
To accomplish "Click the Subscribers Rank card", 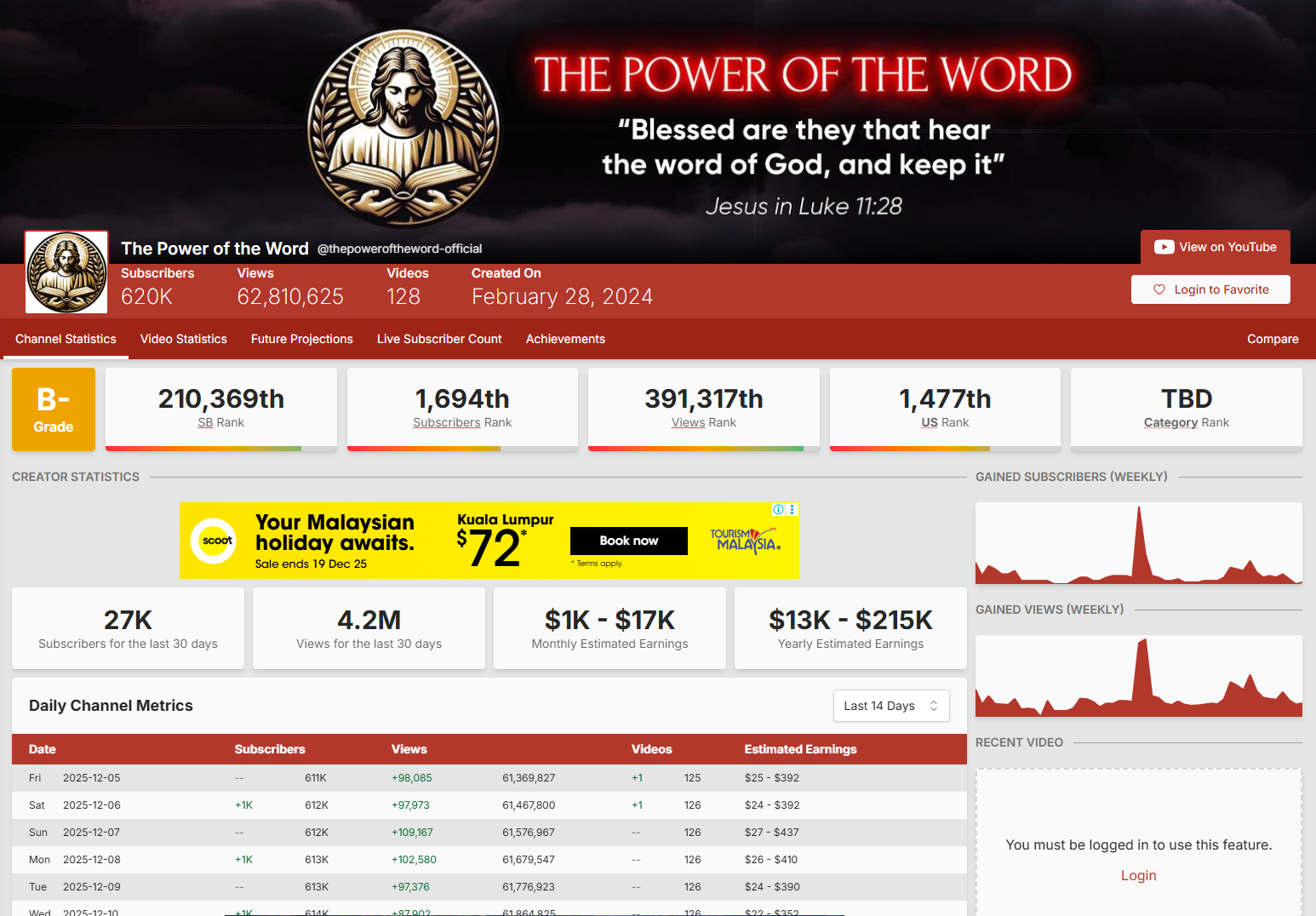I will click(462, 409).
